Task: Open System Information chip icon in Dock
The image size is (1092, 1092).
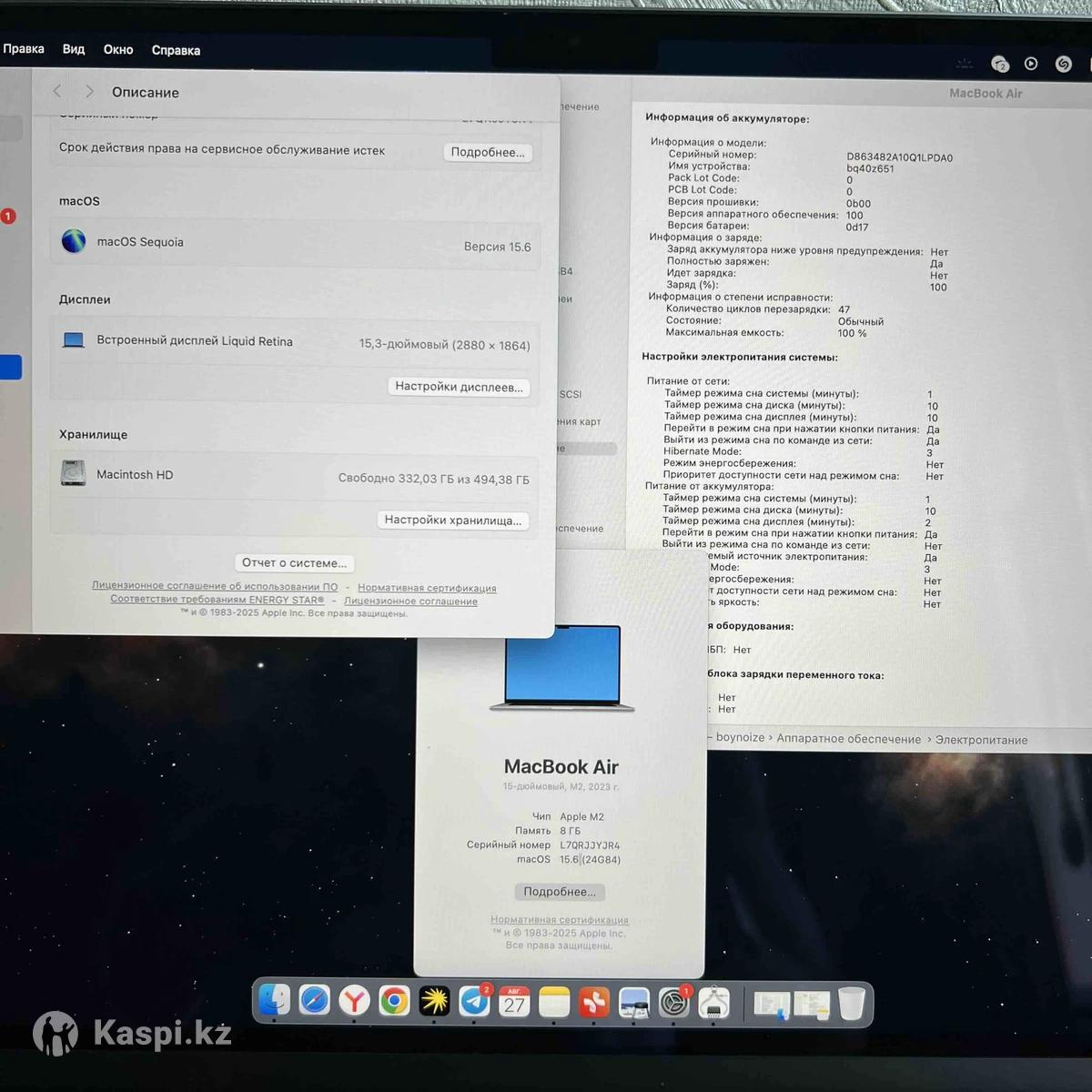Action: click(714, 1003)
